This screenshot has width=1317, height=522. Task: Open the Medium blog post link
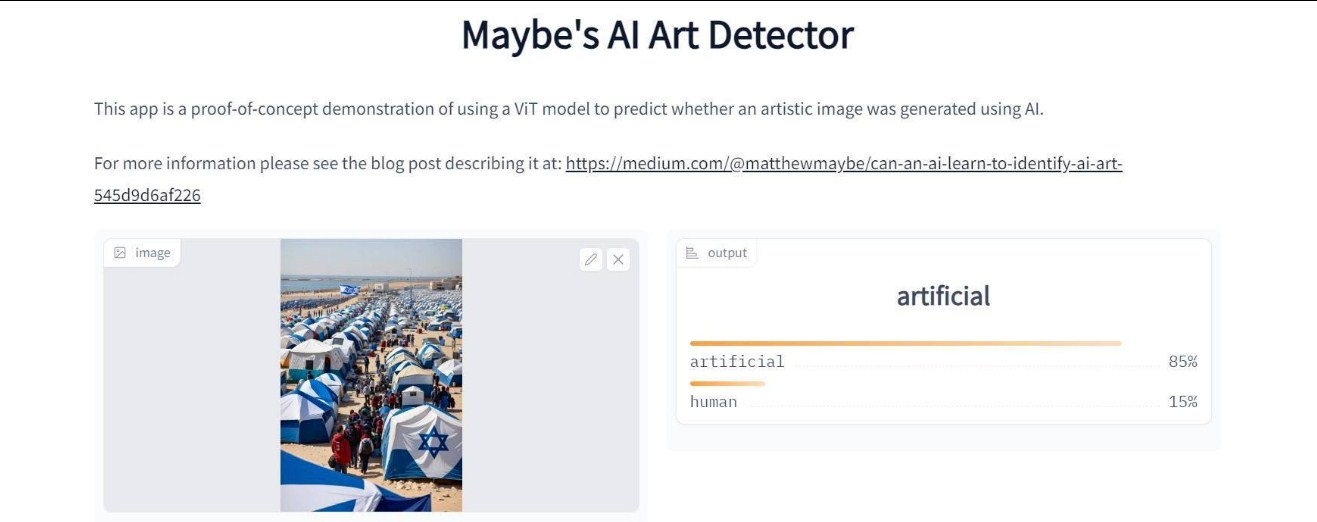(843, 163)
